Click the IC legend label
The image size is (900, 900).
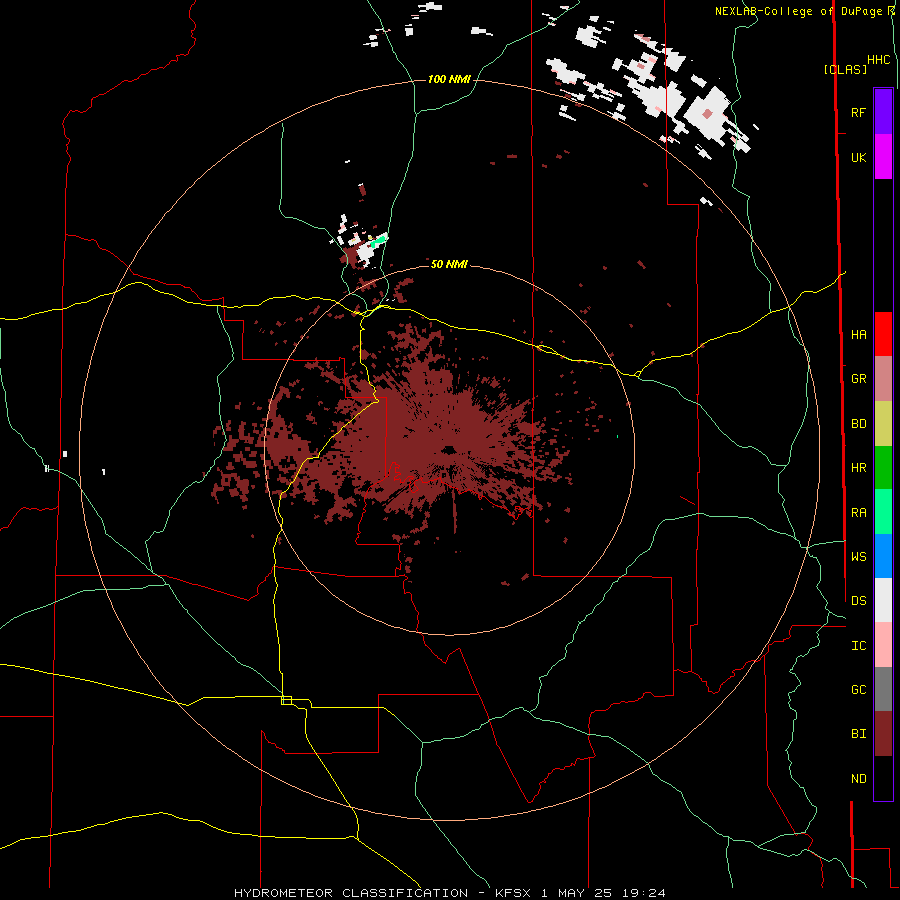coord(858,646)
